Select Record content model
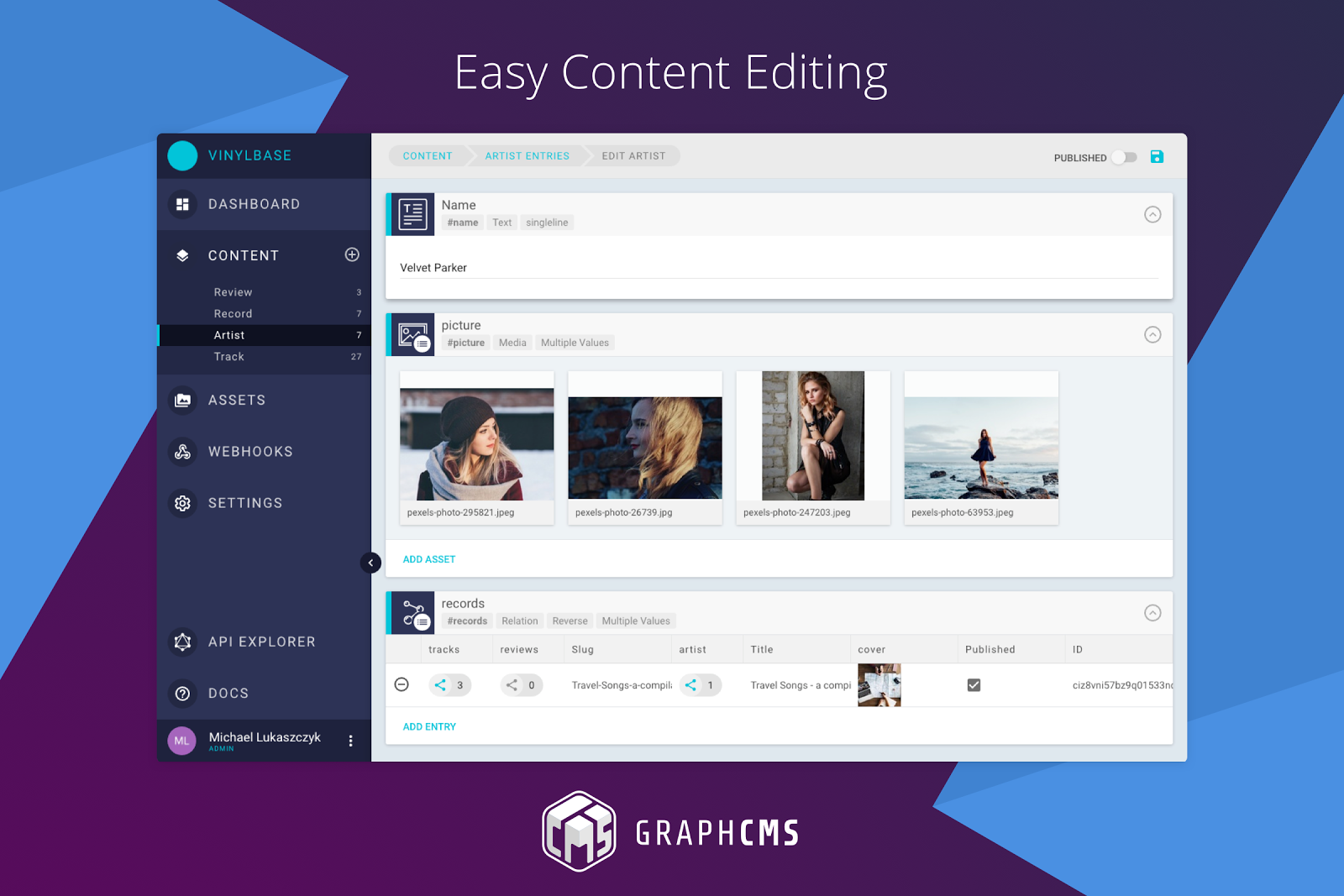The width and height of the screenshot is (1344, 896). click(x=264, y=313)
